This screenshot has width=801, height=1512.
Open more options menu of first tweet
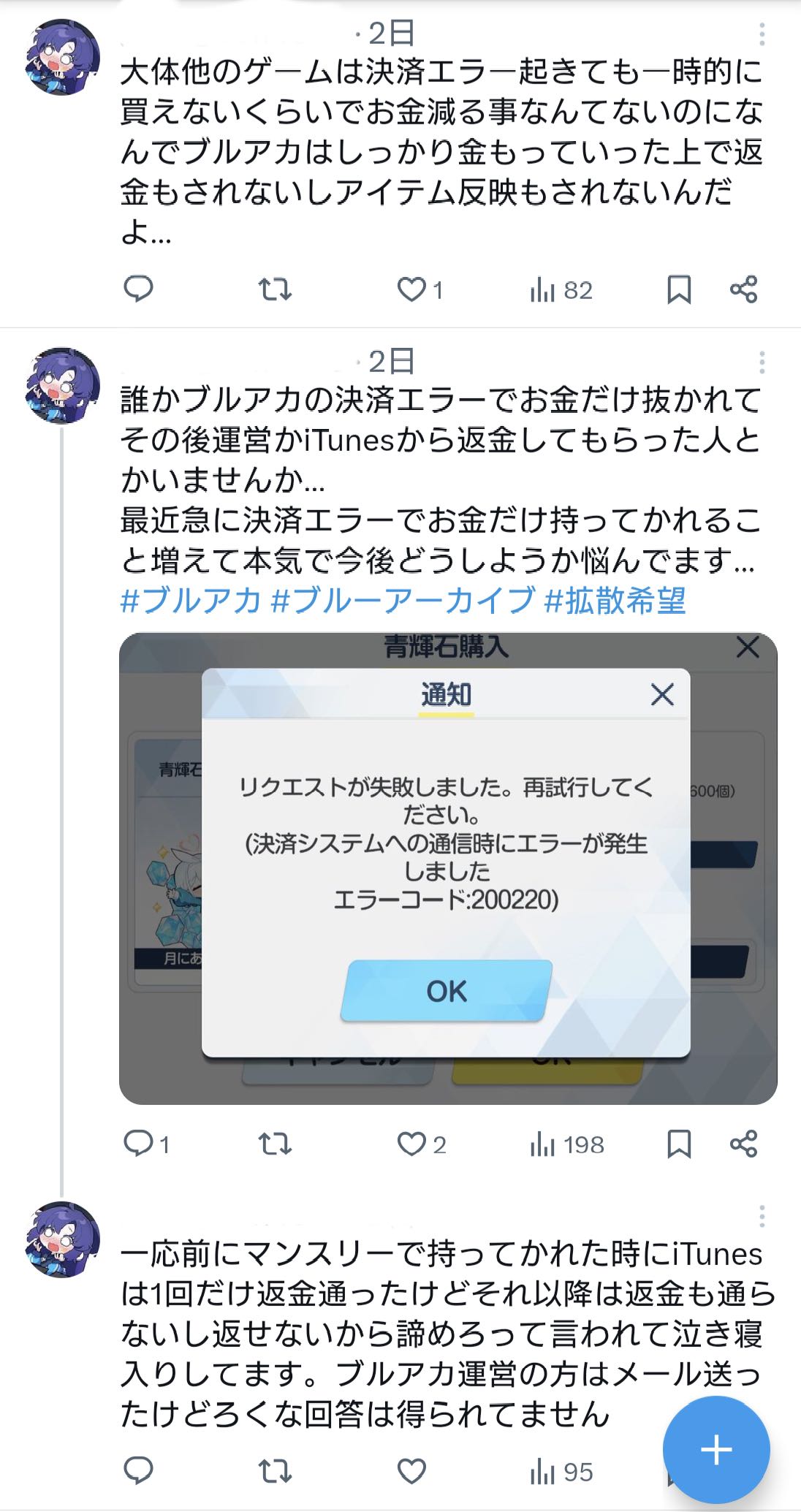point(762,34)
